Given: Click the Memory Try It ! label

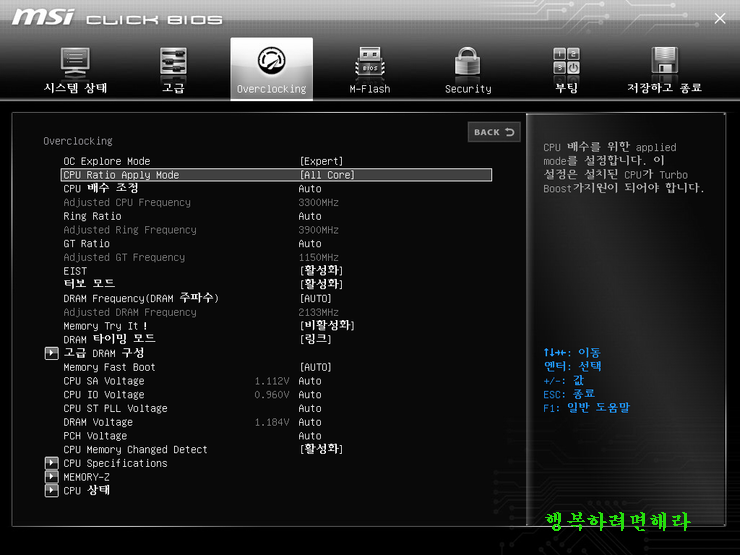Looking at the screenshot, I should pos(105,326).
